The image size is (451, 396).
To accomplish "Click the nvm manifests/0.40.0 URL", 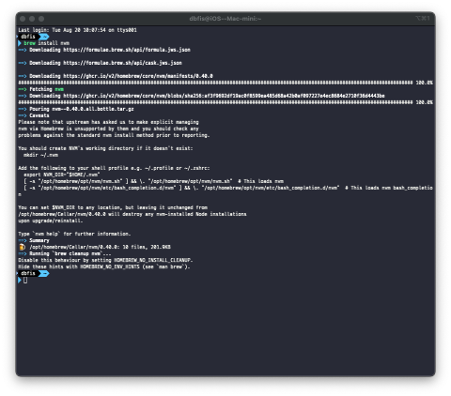I will coord(138,76).
